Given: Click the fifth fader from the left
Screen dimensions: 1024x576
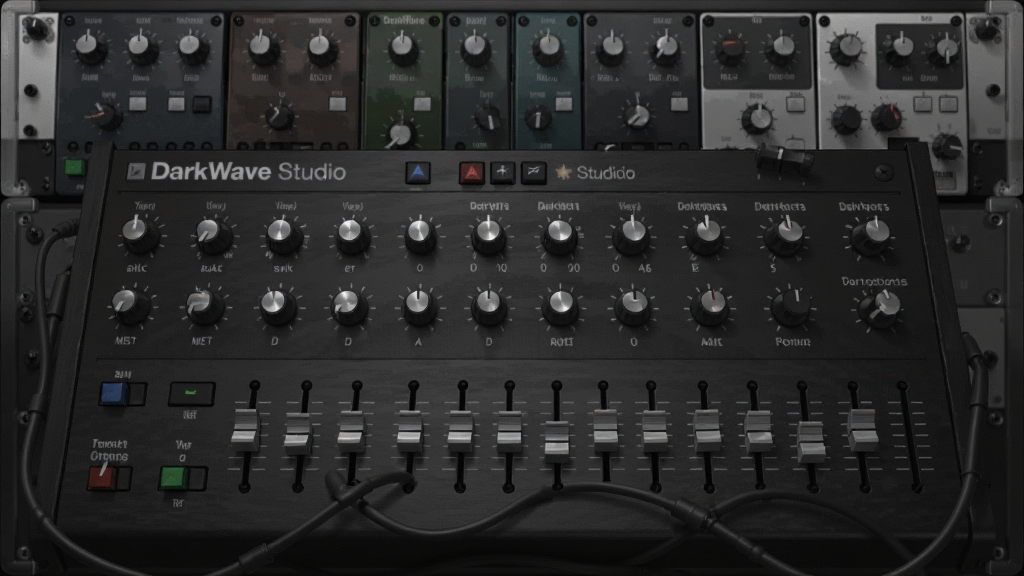Looking at the screenshot, I should click(x=460, y=432).
